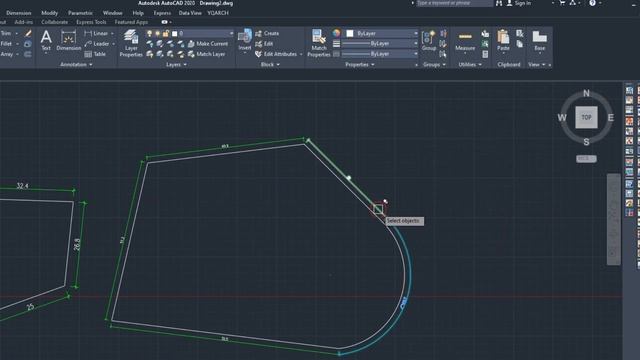Expand the Utilities panel
640x360 pixels.
click(470, 64)
